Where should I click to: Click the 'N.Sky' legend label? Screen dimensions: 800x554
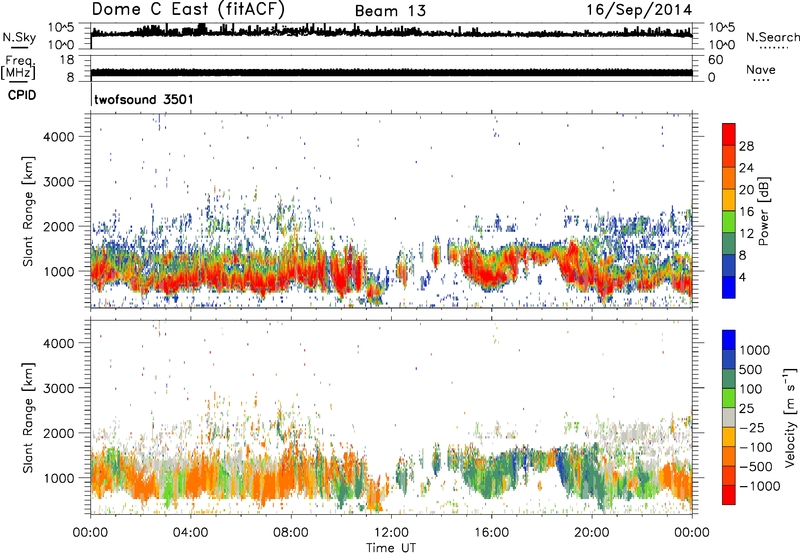point(19,37)
